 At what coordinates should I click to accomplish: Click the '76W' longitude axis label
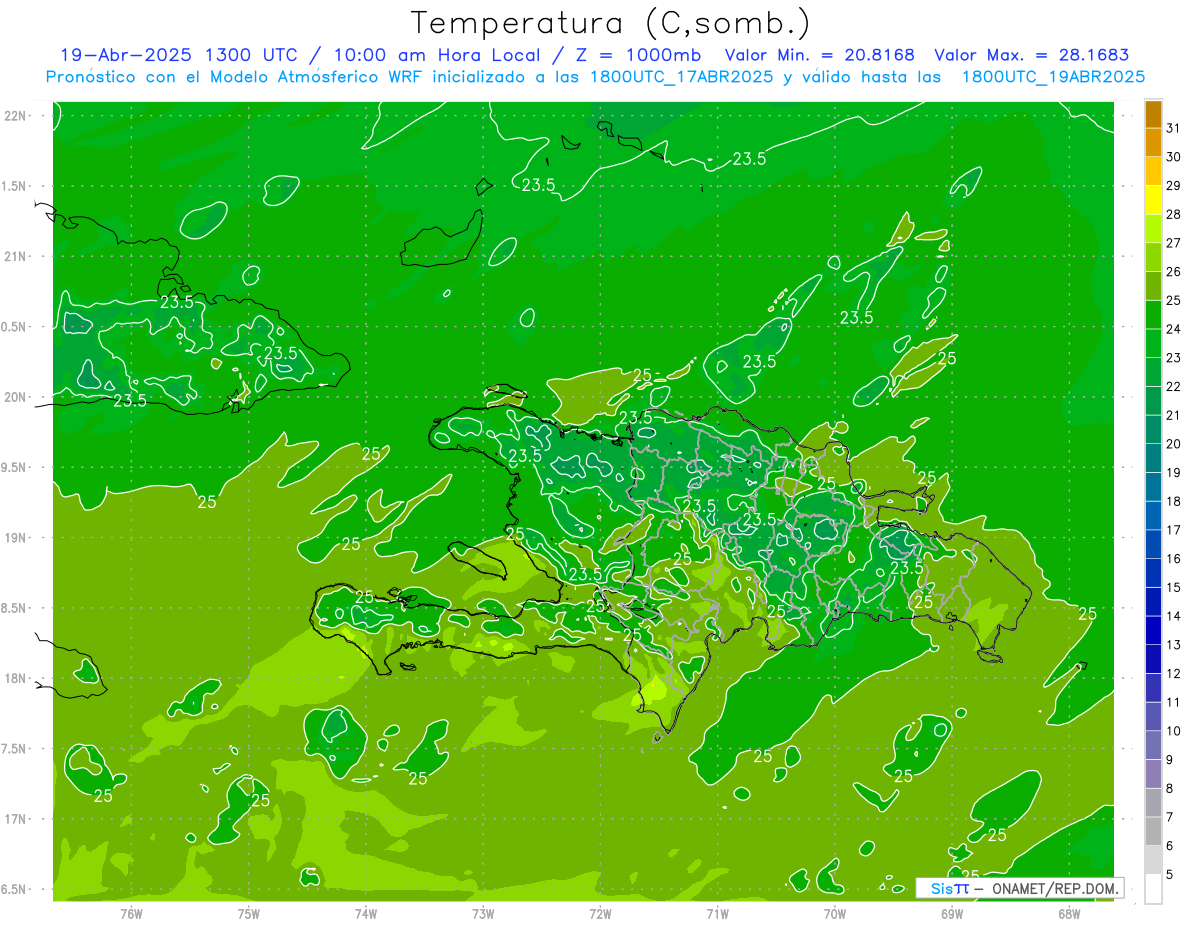click(131, 914)
